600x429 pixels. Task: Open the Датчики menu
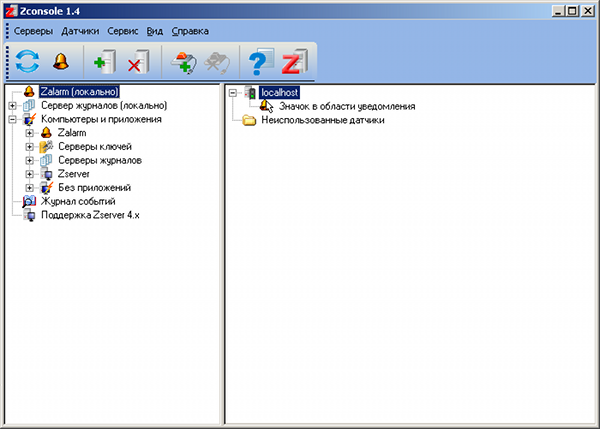coord(80,31)
